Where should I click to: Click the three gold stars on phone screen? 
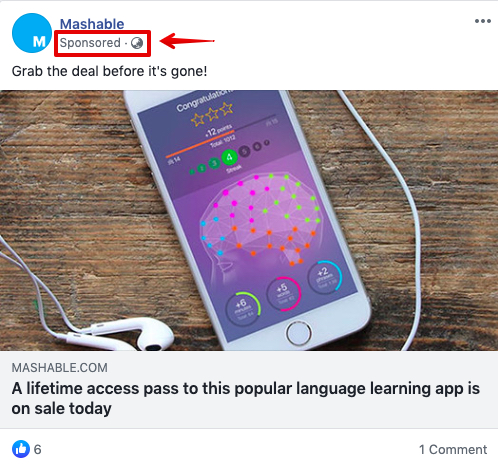click(212, 113)
